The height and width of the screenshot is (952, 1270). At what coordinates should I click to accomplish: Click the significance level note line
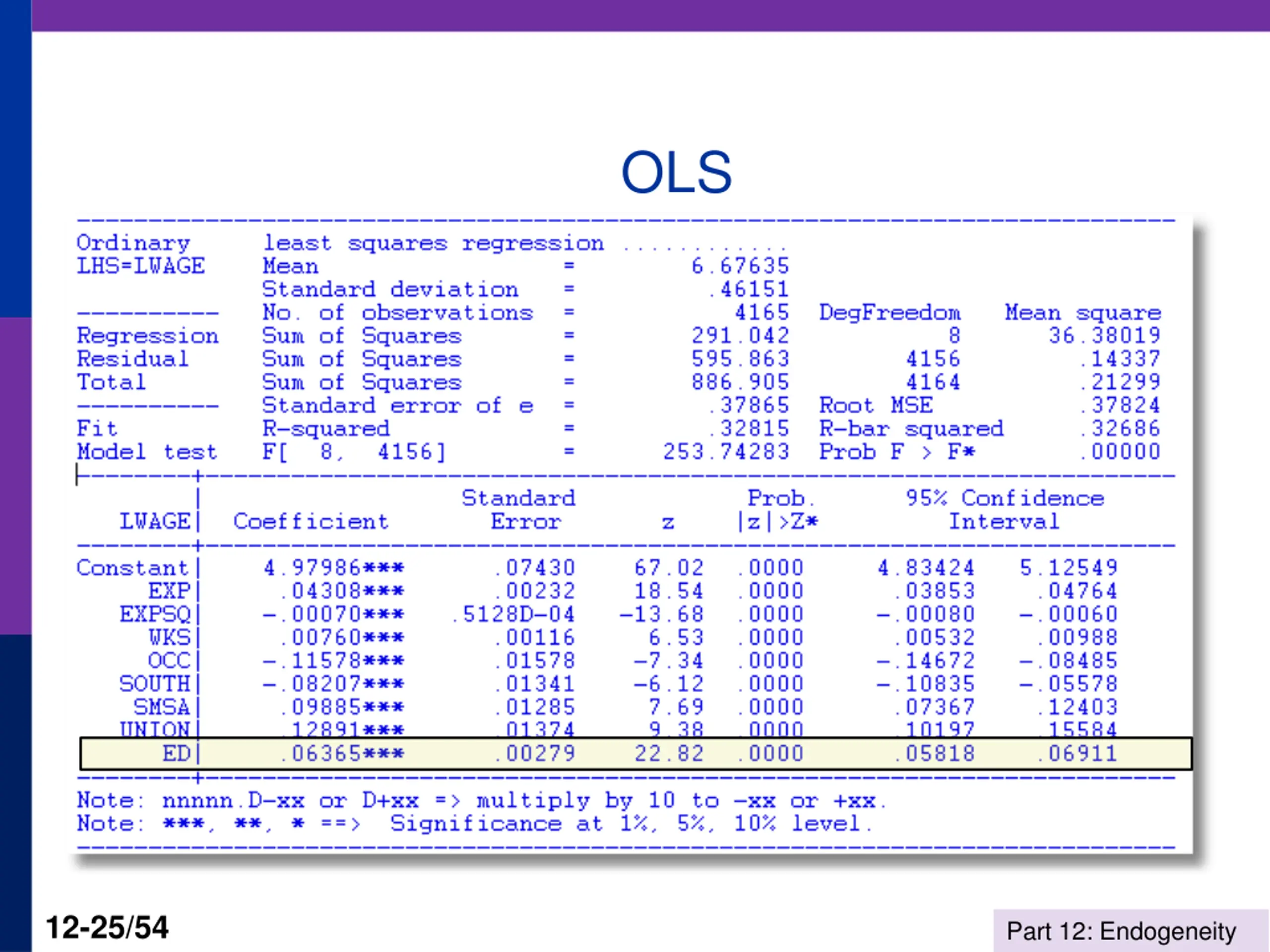tap(474, 824)
